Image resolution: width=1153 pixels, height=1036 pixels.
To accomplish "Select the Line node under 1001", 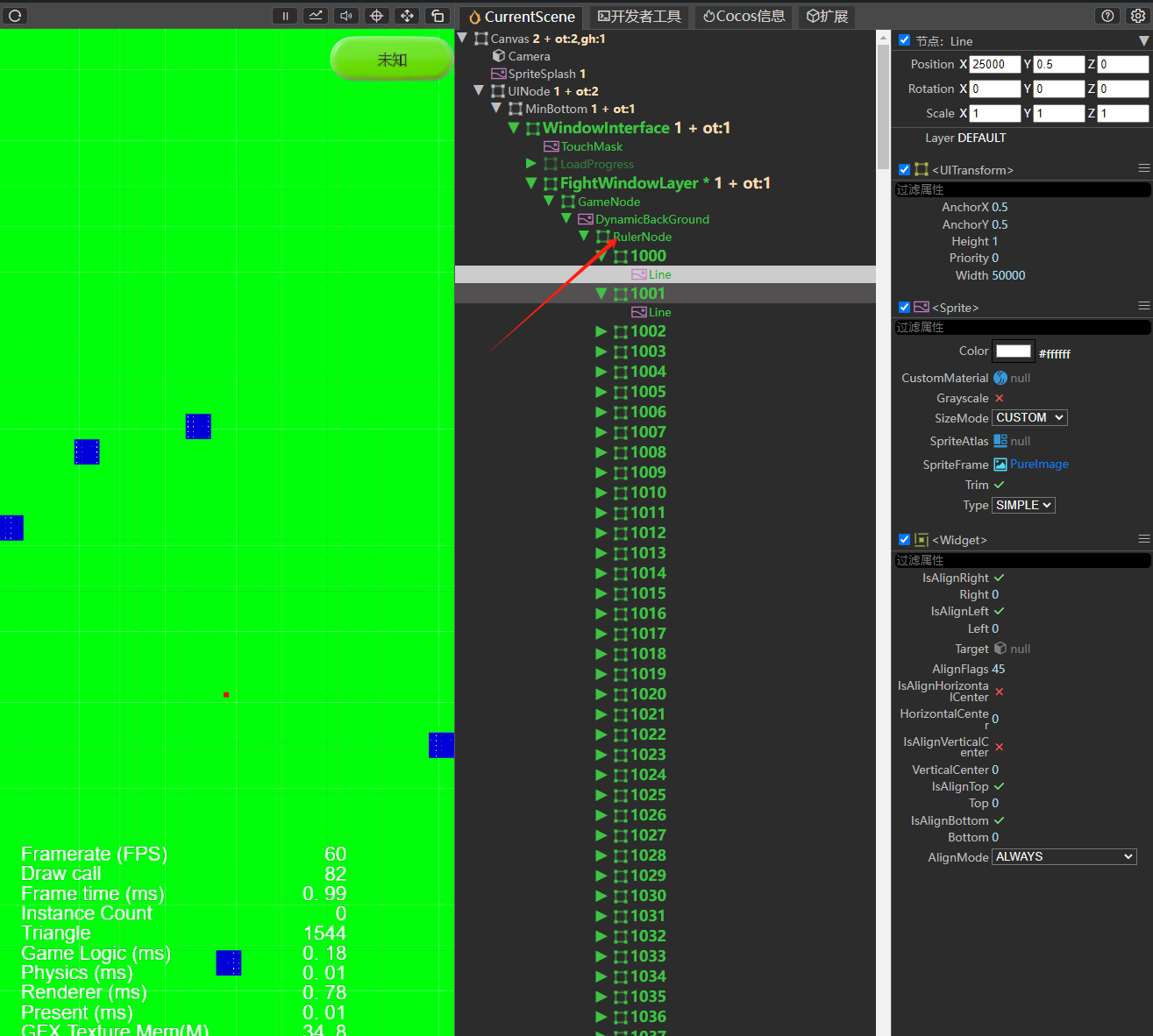I will (660, 312).
